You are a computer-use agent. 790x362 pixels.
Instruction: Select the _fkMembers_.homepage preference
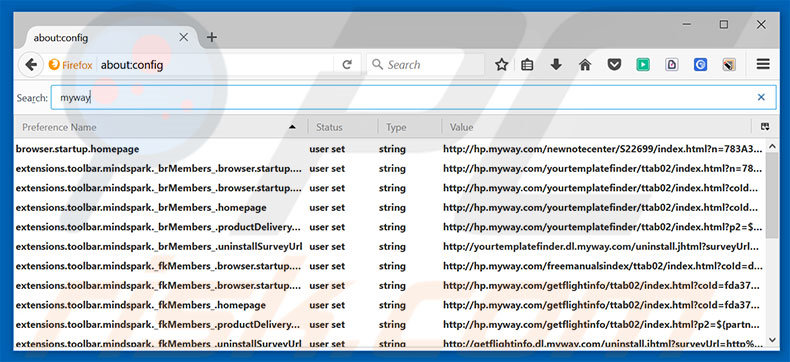pos(389,305)
